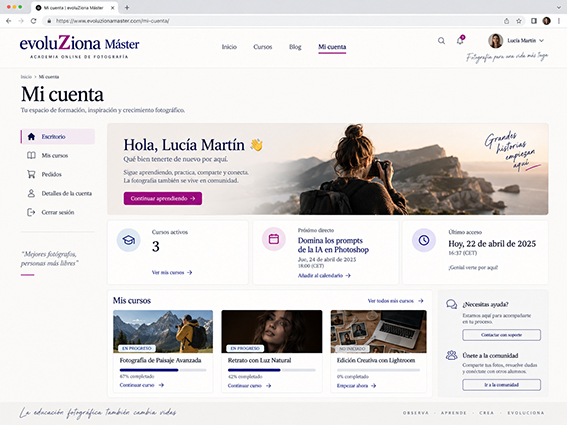Open the notifications bell icon
This screenshot has height=425, width=567.
[460, 40]
